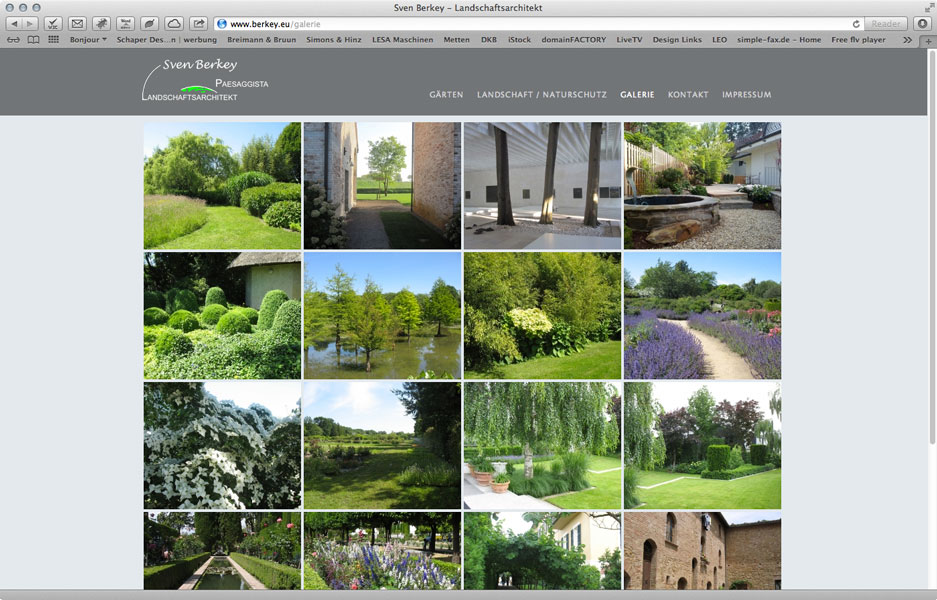Open the Free flv player bookmark
Image resolution: width=937 pixels, height=600 pixels.
(858, 39)
